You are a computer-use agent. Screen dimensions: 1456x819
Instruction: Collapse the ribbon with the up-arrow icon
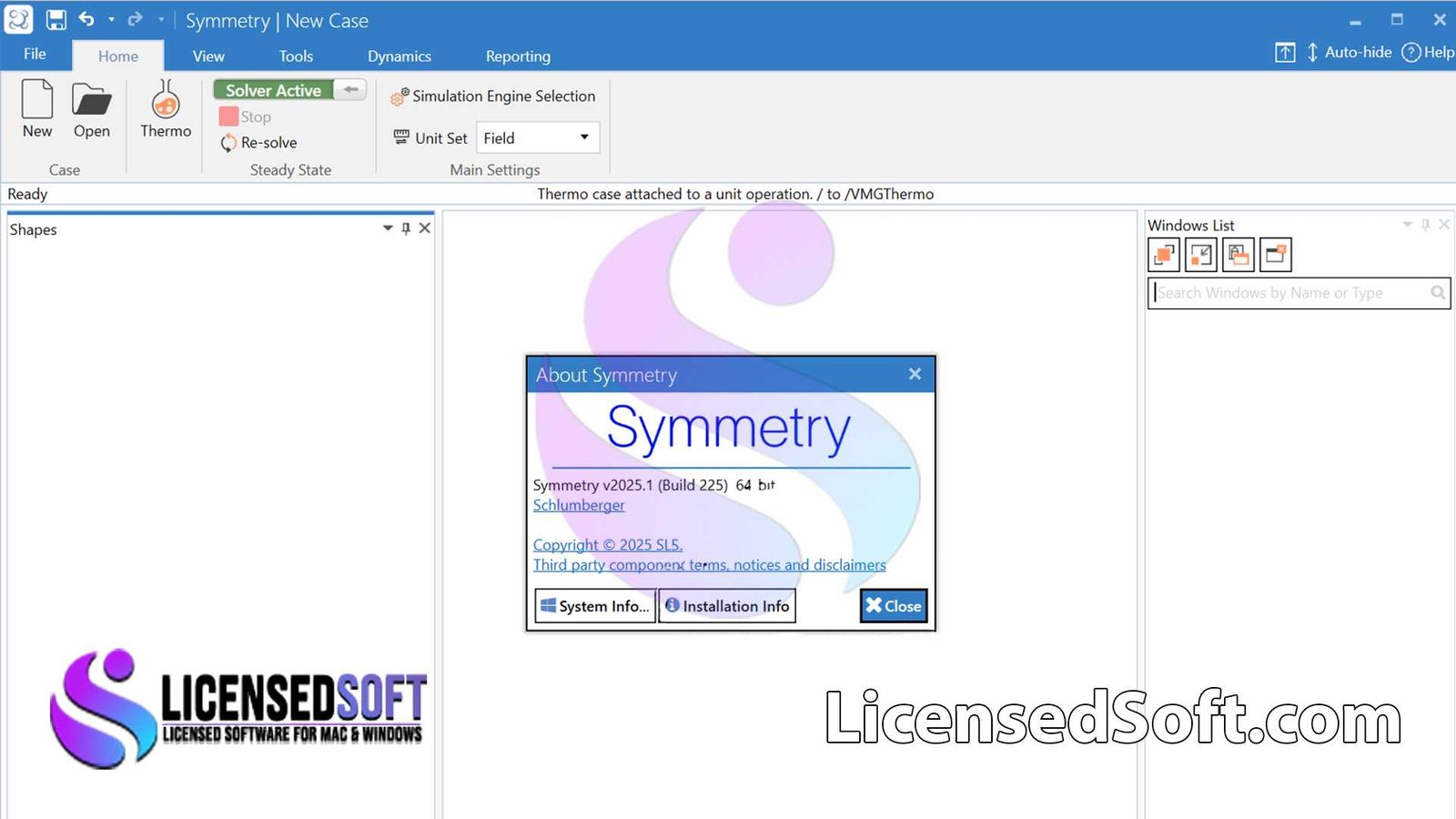tap(1285, 53)
